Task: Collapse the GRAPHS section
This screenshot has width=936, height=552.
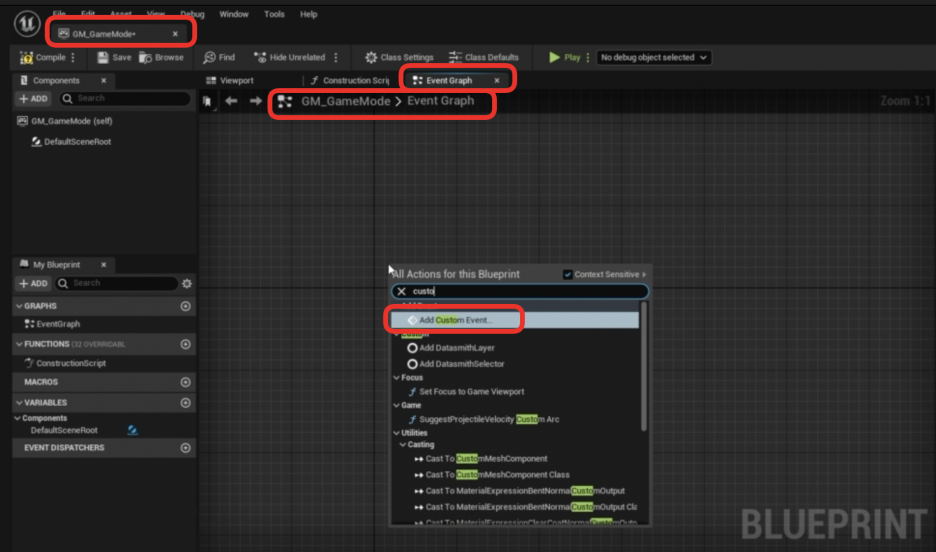Action: (x=19, y=306)
